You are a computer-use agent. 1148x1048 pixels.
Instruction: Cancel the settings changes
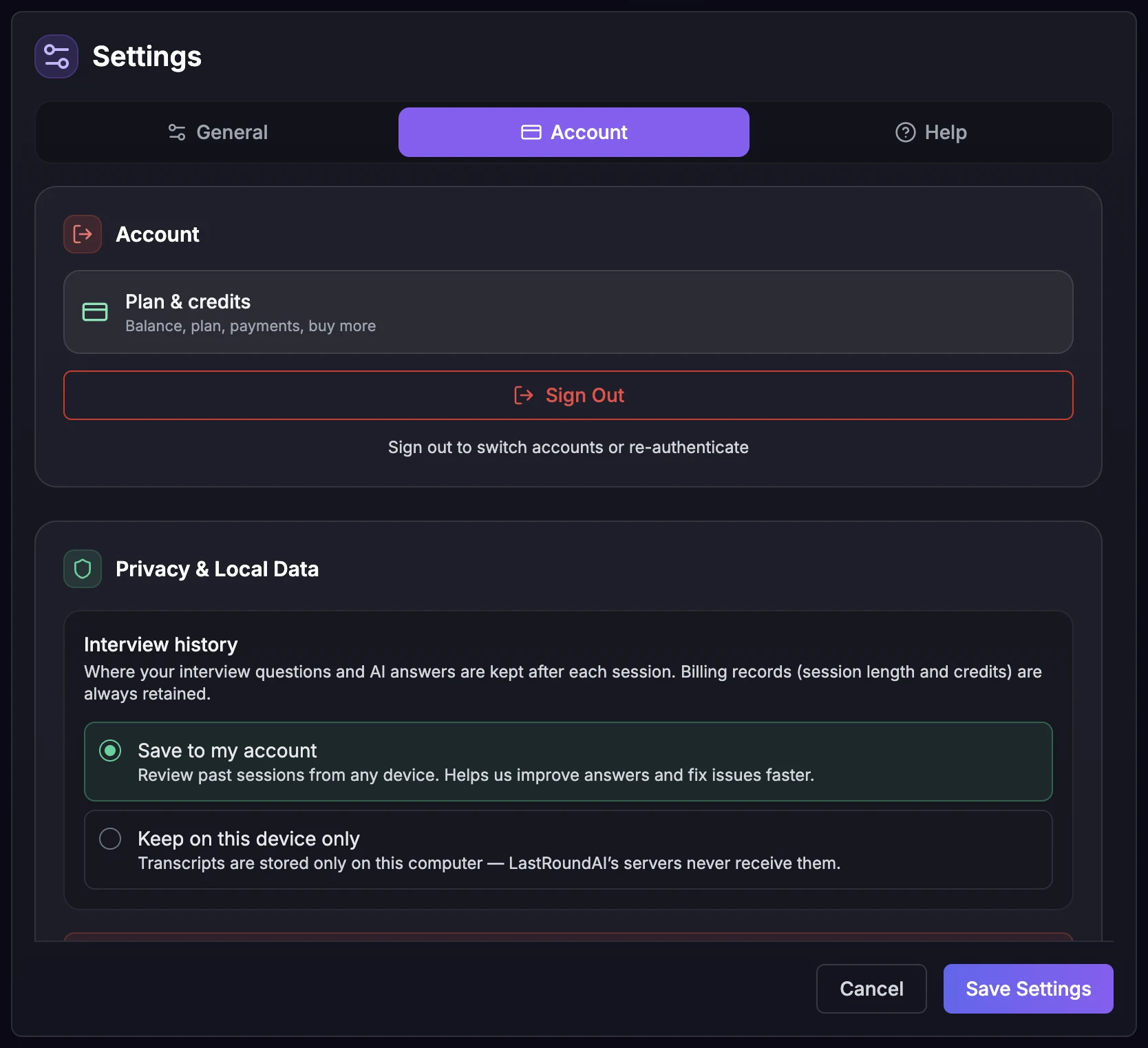point(871,989)
